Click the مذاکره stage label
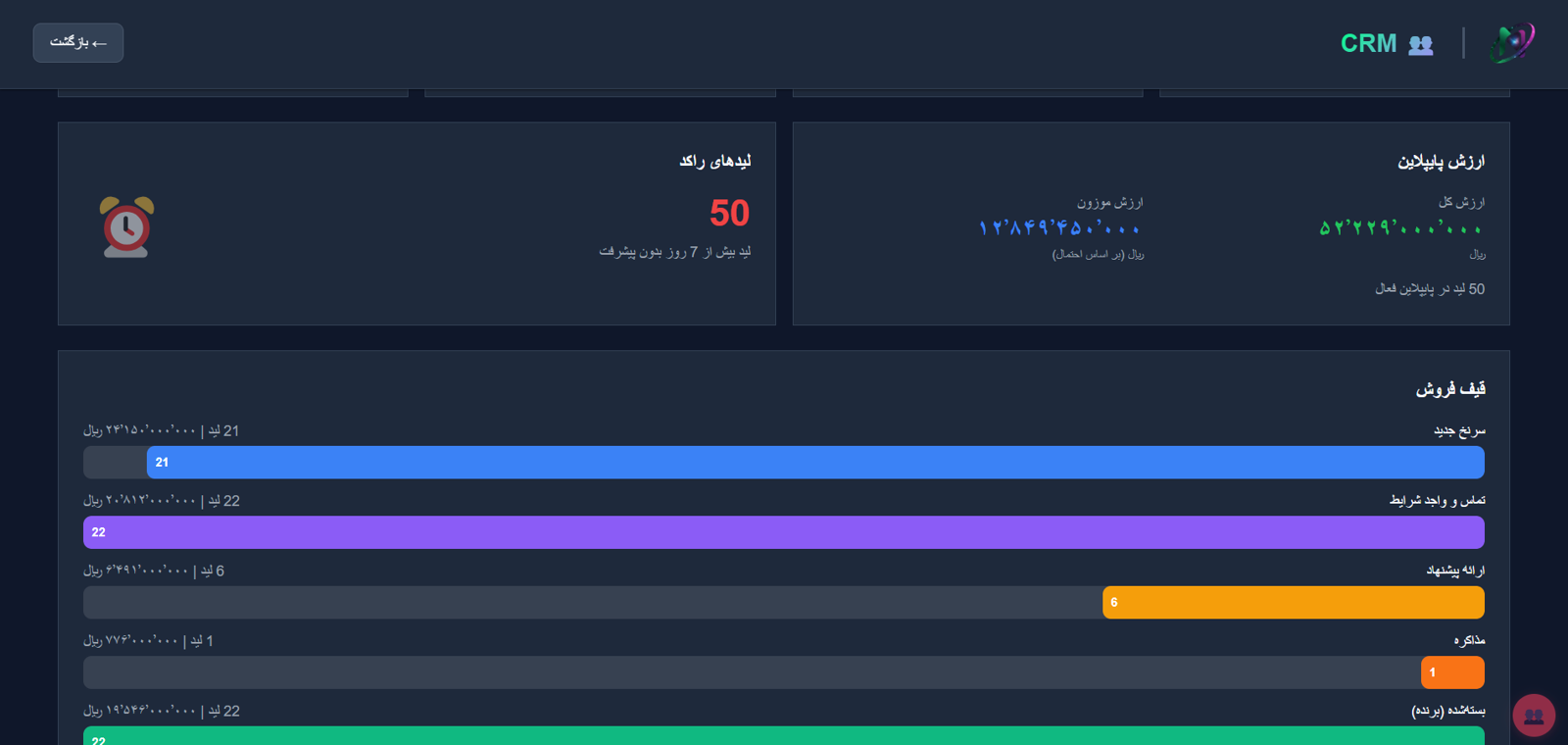Screen dimensions: 1568x745 (x=1469, y=640)
